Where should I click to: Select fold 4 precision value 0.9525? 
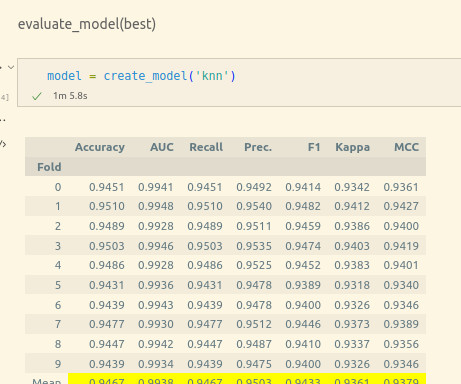point(254,265)
